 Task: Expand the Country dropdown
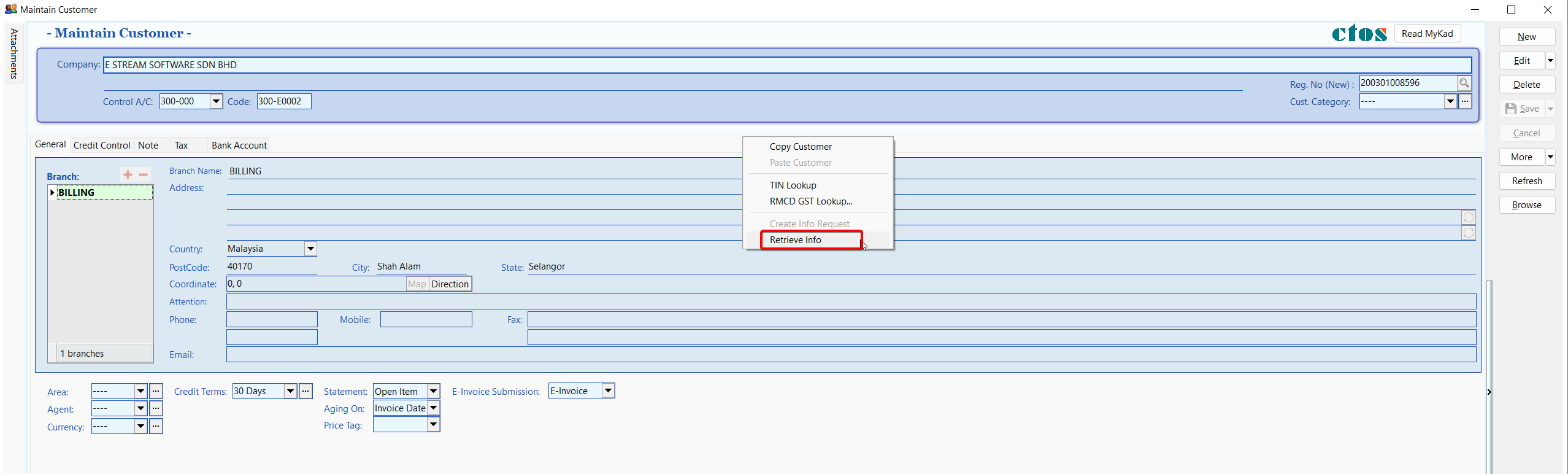(x=310, y=249)
